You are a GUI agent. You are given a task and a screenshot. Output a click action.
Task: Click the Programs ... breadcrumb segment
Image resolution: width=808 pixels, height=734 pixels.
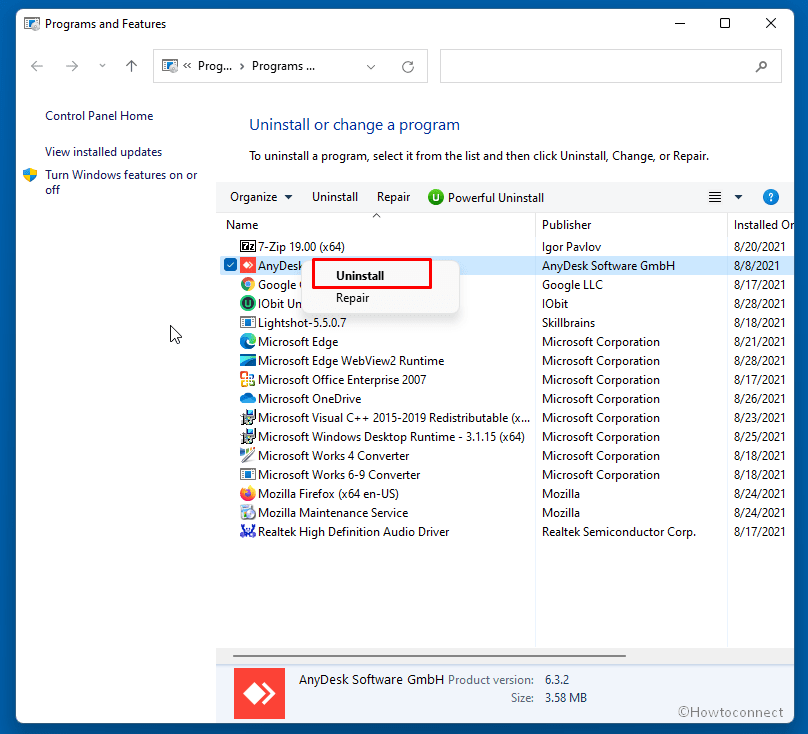(x=283, y=66)
